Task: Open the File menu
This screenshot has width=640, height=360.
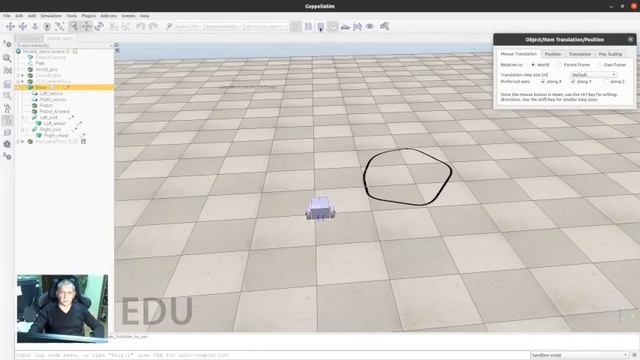Action: [7, 16]
